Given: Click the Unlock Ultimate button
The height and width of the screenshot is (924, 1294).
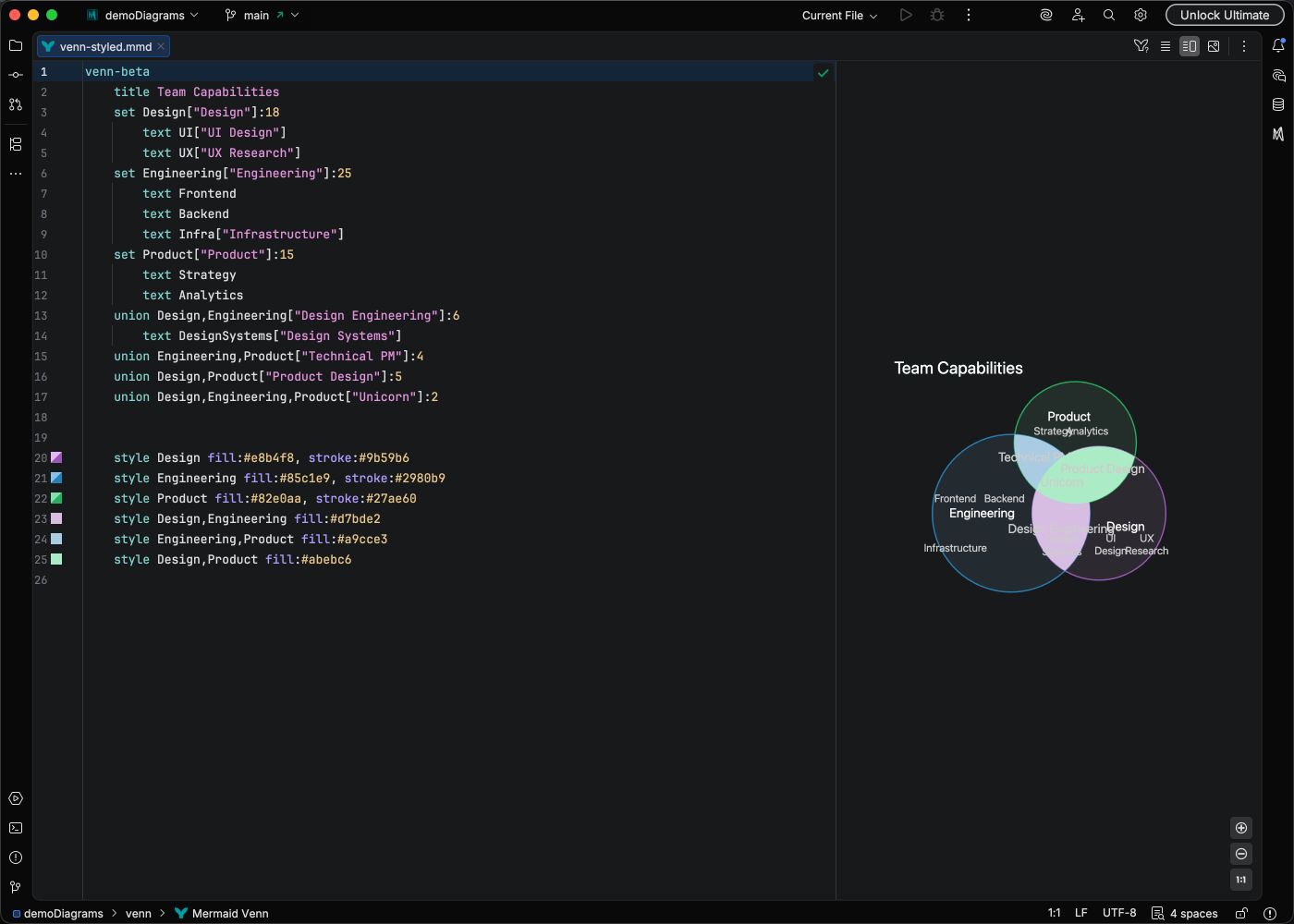Looking at the screenshot, I should (1225, 15).
